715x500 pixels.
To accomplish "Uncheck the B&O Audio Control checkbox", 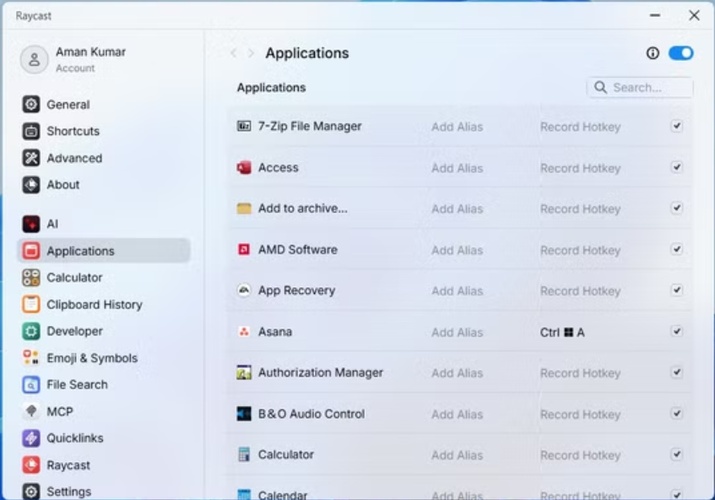I will 677,413.
